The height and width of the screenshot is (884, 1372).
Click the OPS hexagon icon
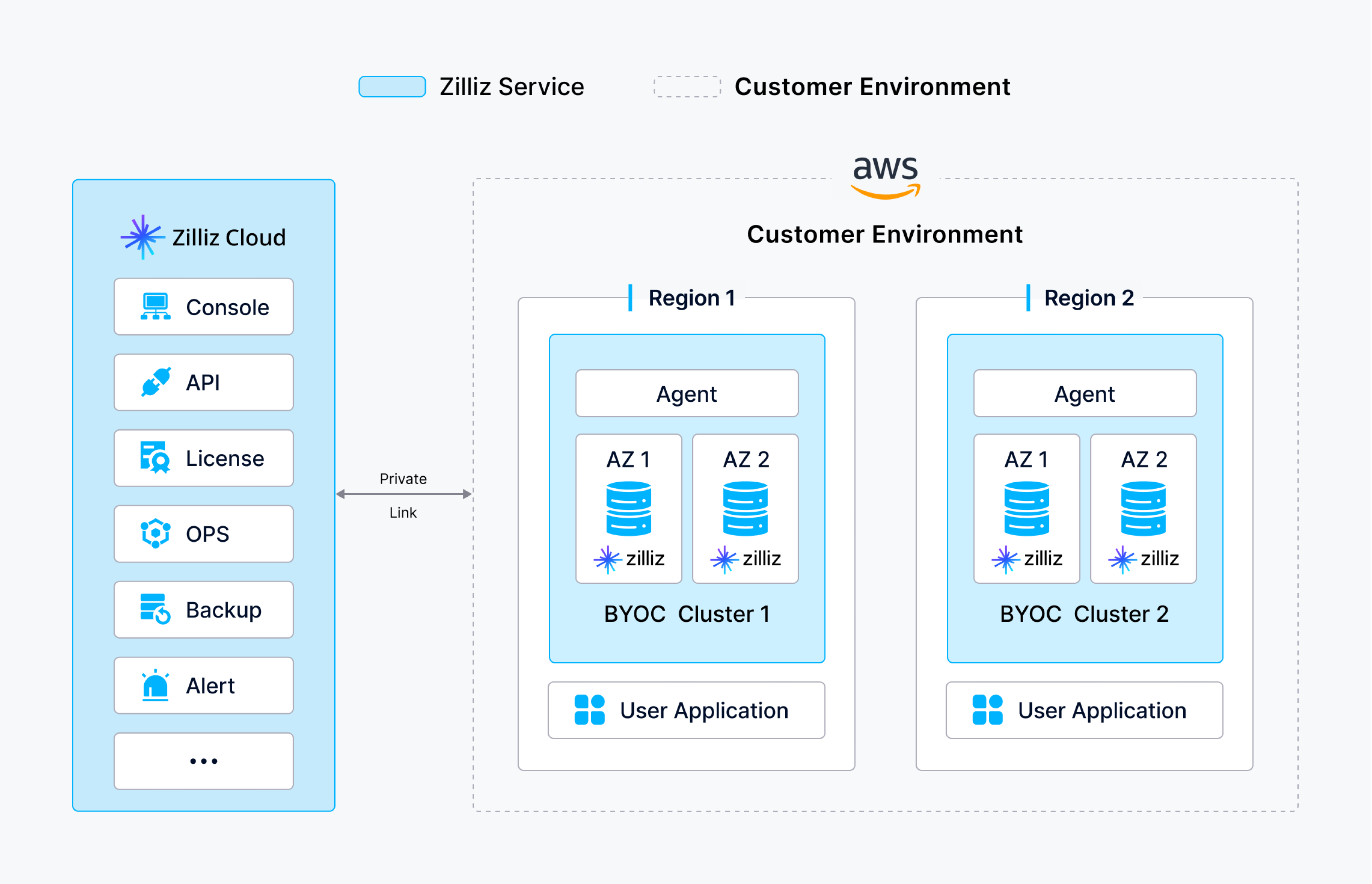[x=156, y=533]
